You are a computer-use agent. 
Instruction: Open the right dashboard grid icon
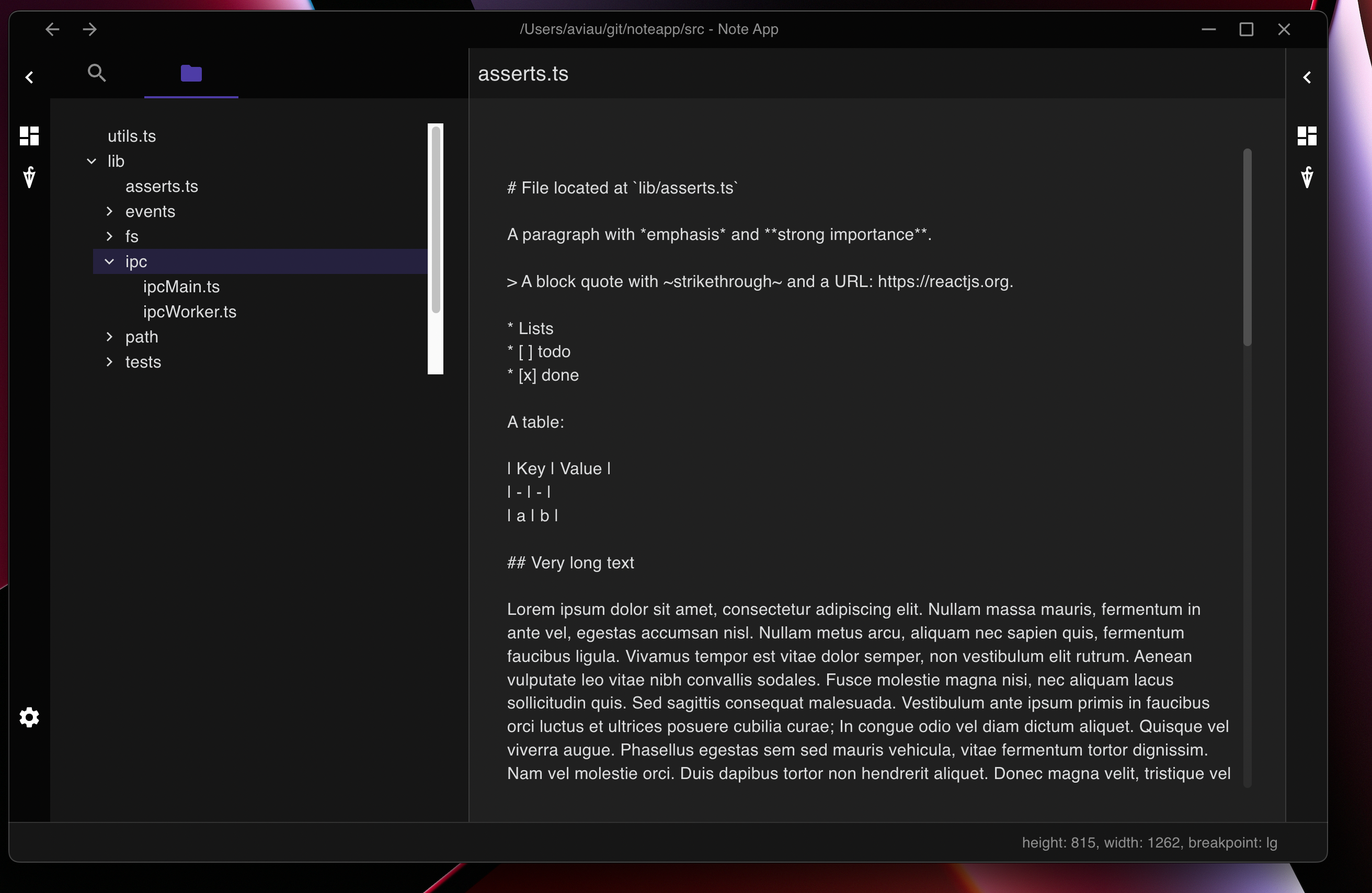[1307, 136]
